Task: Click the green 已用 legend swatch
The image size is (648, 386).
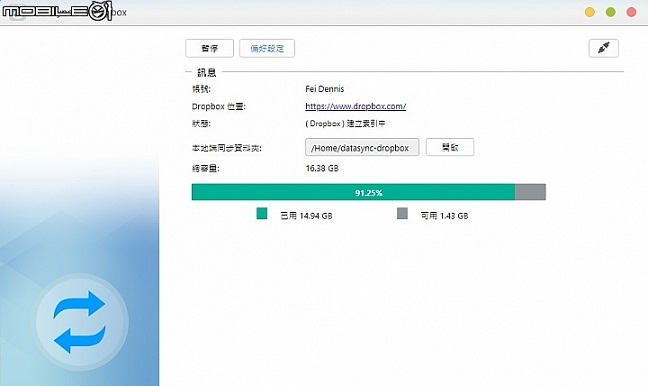Action: (262, 214)
